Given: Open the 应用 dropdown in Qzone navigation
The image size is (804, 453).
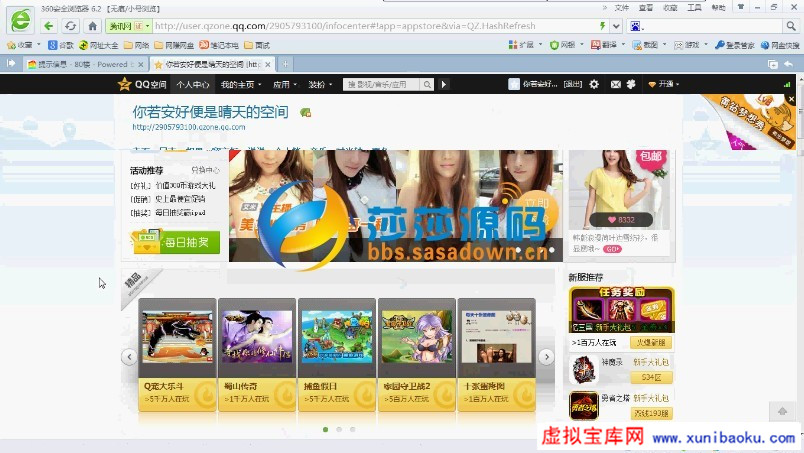Looking at the screenshot, I should point(284,85).
